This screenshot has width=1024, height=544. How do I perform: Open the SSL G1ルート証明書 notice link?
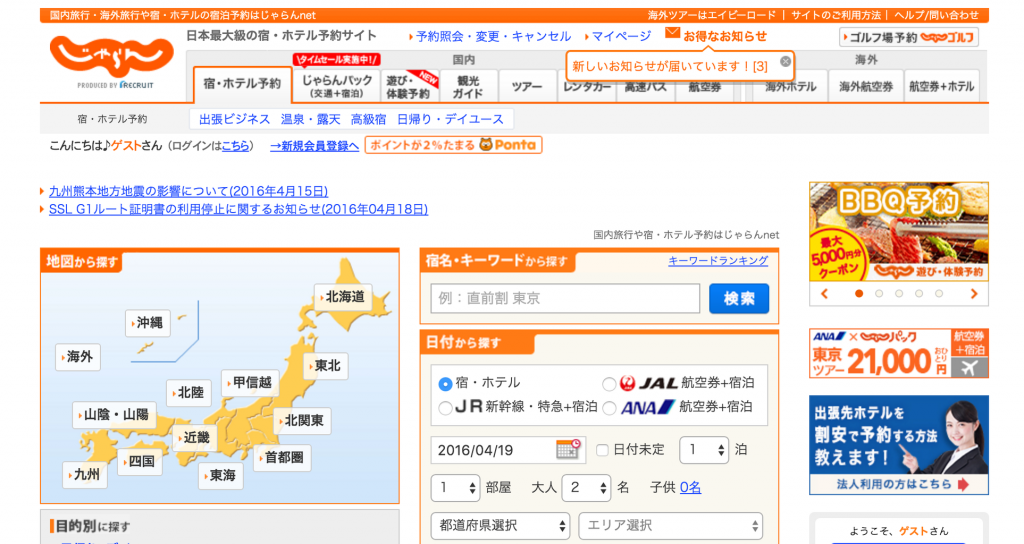[x=238, y=209]
